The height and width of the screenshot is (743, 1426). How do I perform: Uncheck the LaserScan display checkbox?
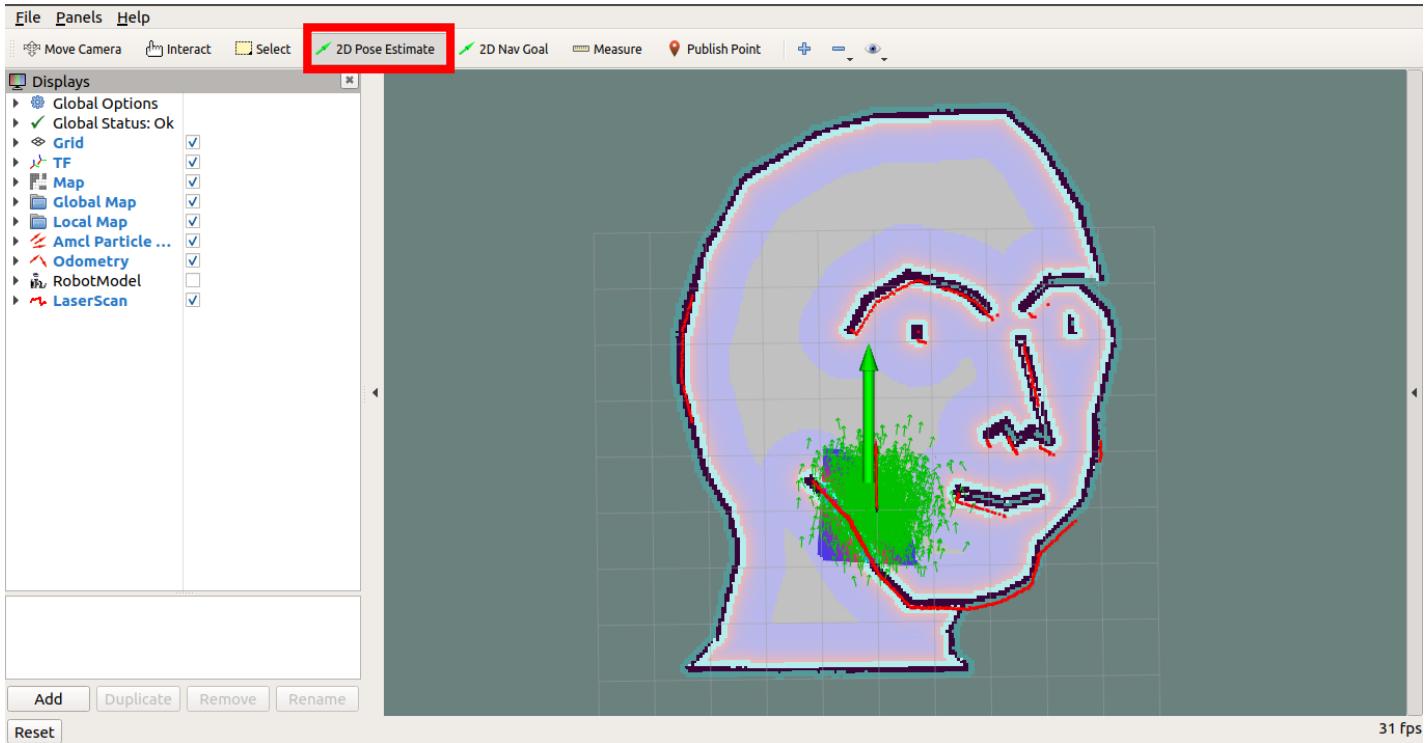tap(194, 300)
